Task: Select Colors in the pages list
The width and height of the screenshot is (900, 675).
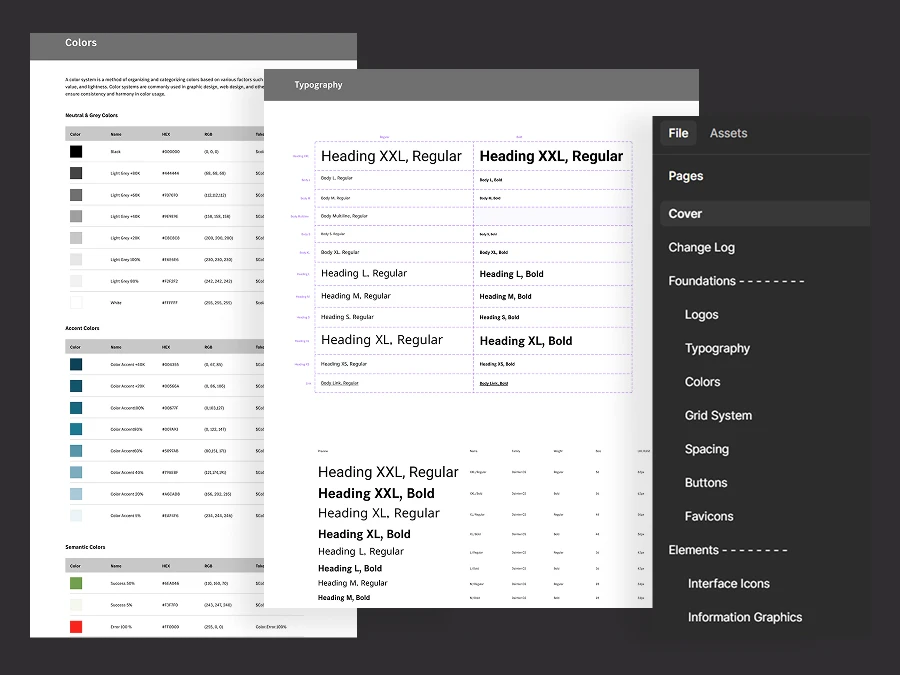Action: pos(702,382)
